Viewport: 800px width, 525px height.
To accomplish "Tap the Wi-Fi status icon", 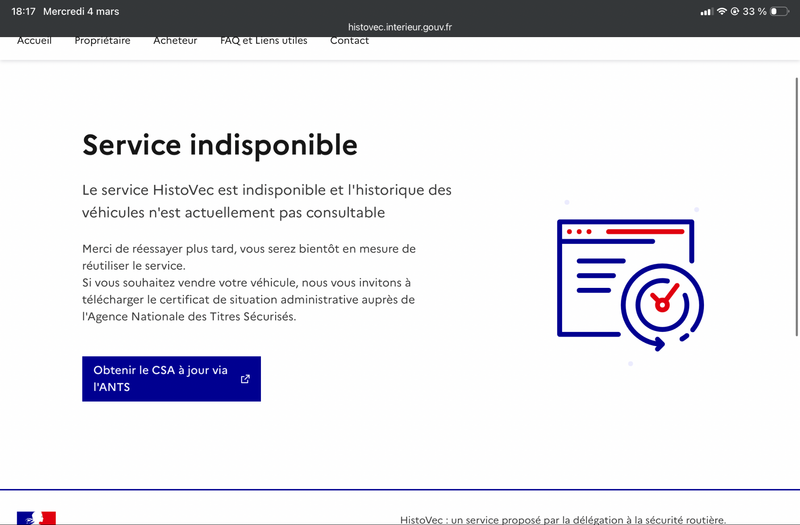I will coord(721,11).
